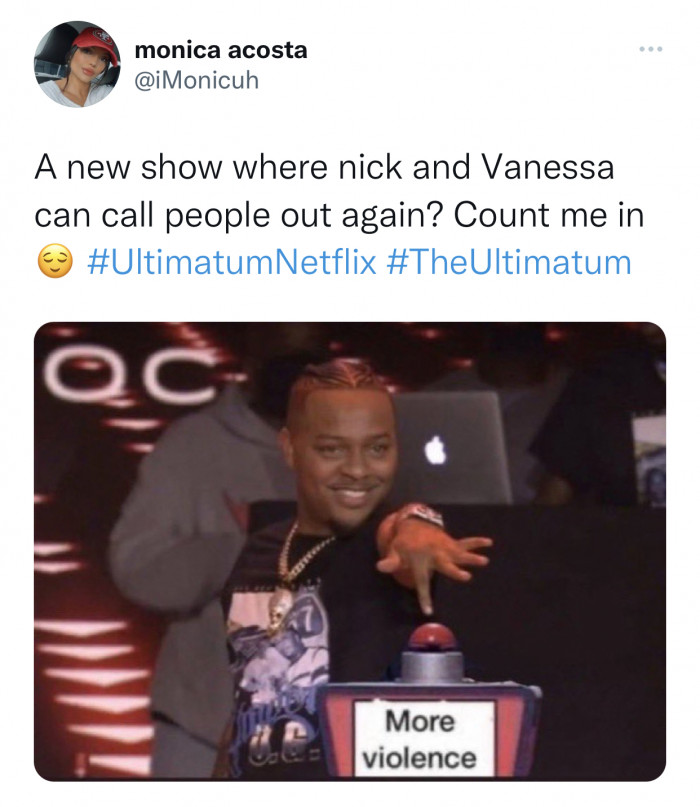Click the gold chain pendant in the meme

click(281, 608)
